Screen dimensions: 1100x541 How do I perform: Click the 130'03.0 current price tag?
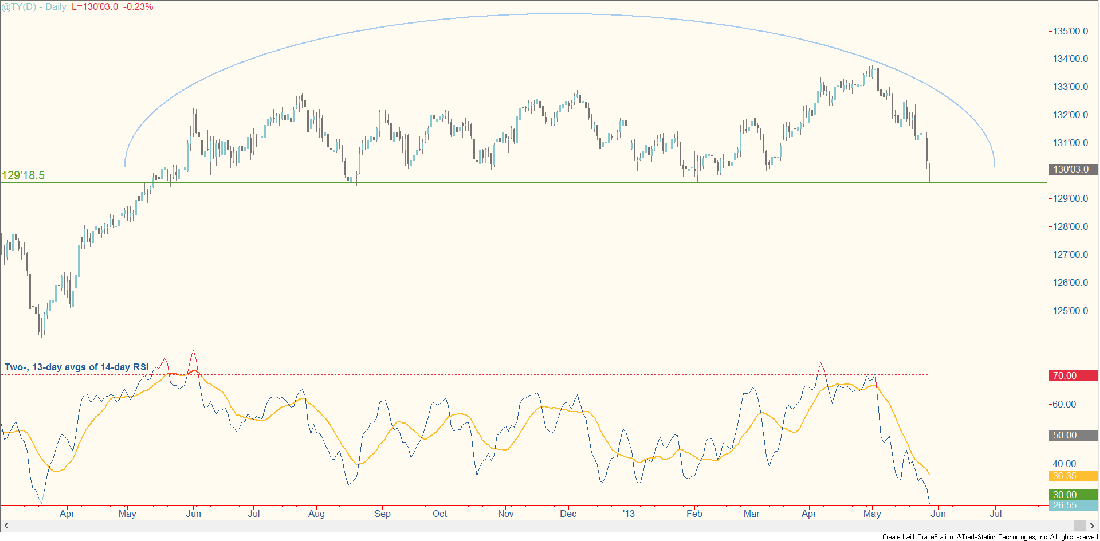1074,169
